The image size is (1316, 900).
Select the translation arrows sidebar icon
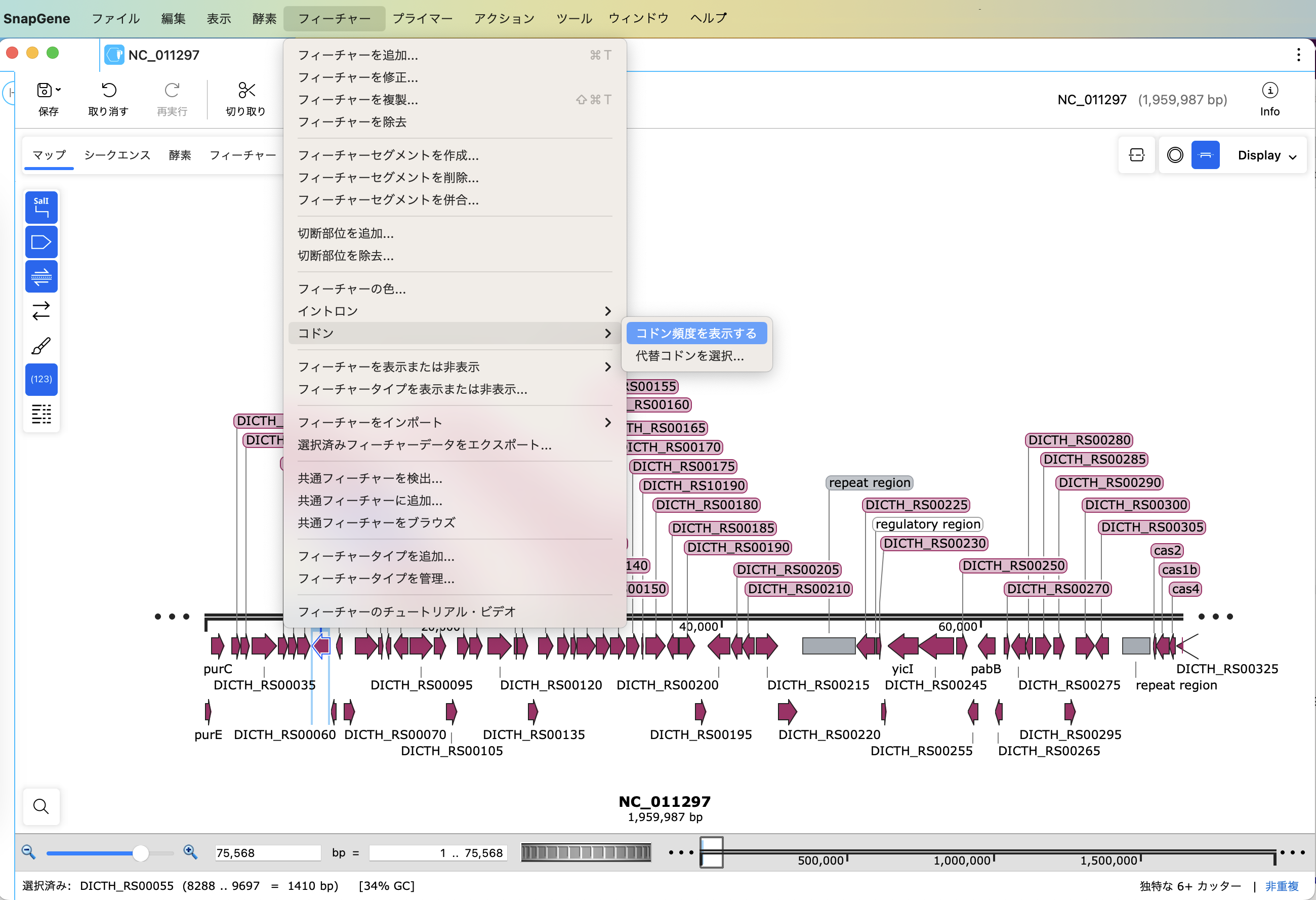[x=41, y=311]
